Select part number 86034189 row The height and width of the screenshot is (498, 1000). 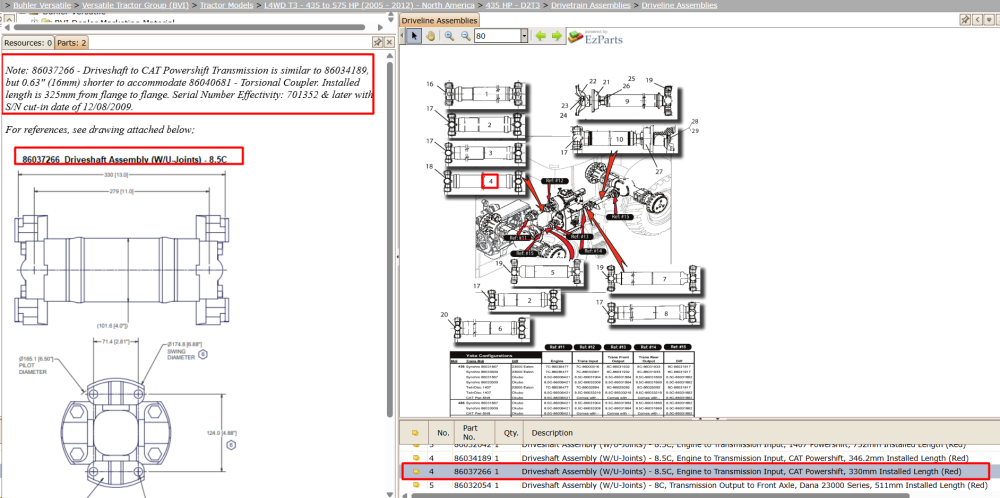(x=699, y=458)
